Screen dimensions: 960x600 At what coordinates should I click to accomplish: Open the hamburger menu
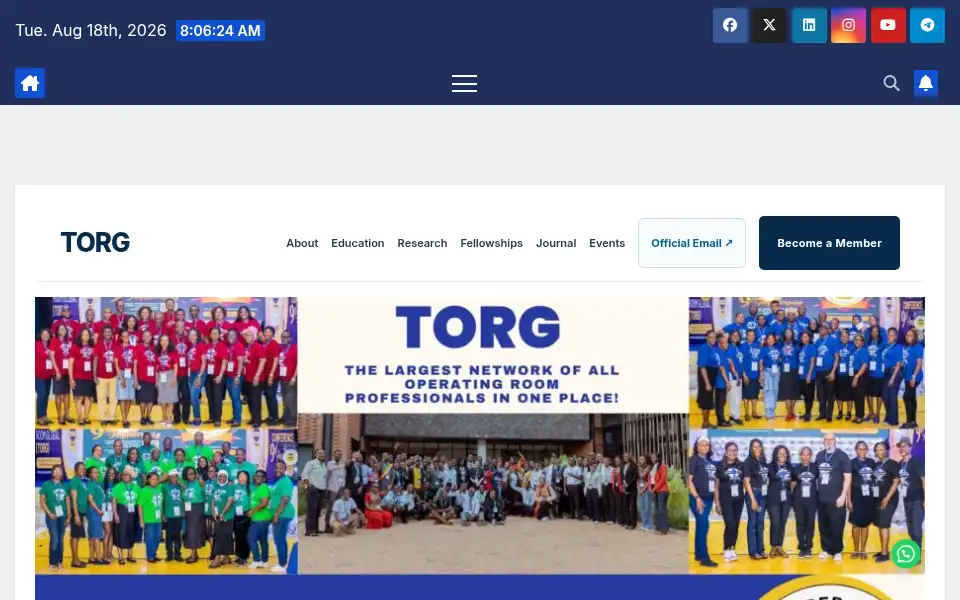click(465, 83)
